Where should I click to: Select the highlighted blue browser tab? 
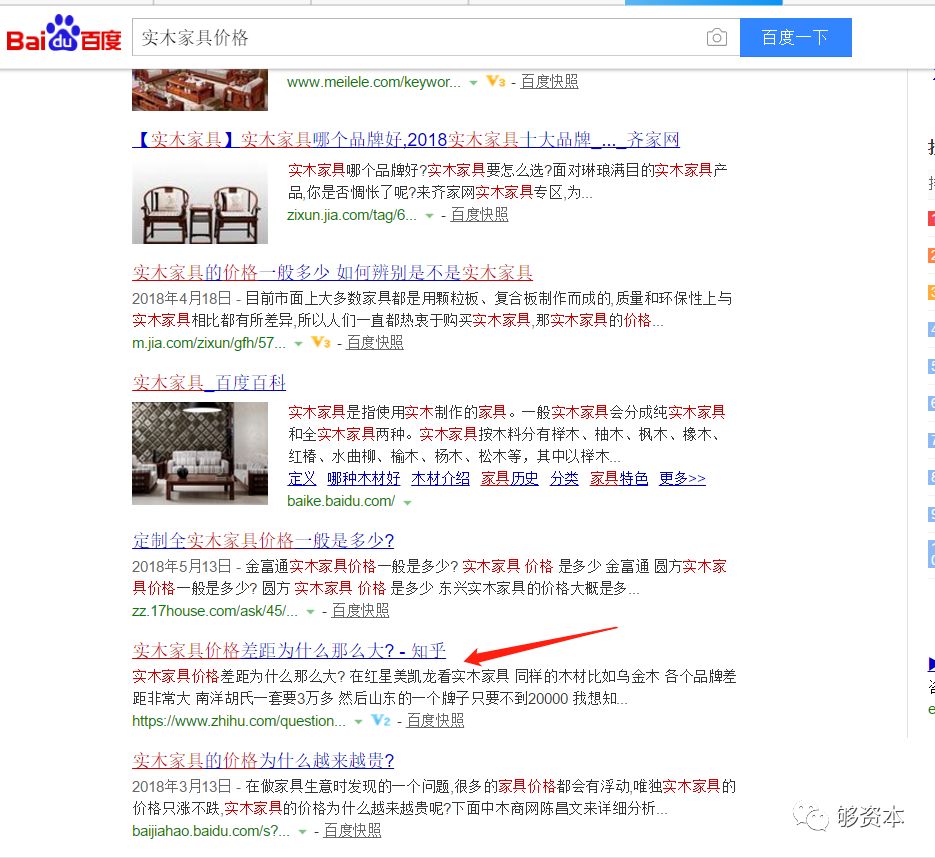704,2
